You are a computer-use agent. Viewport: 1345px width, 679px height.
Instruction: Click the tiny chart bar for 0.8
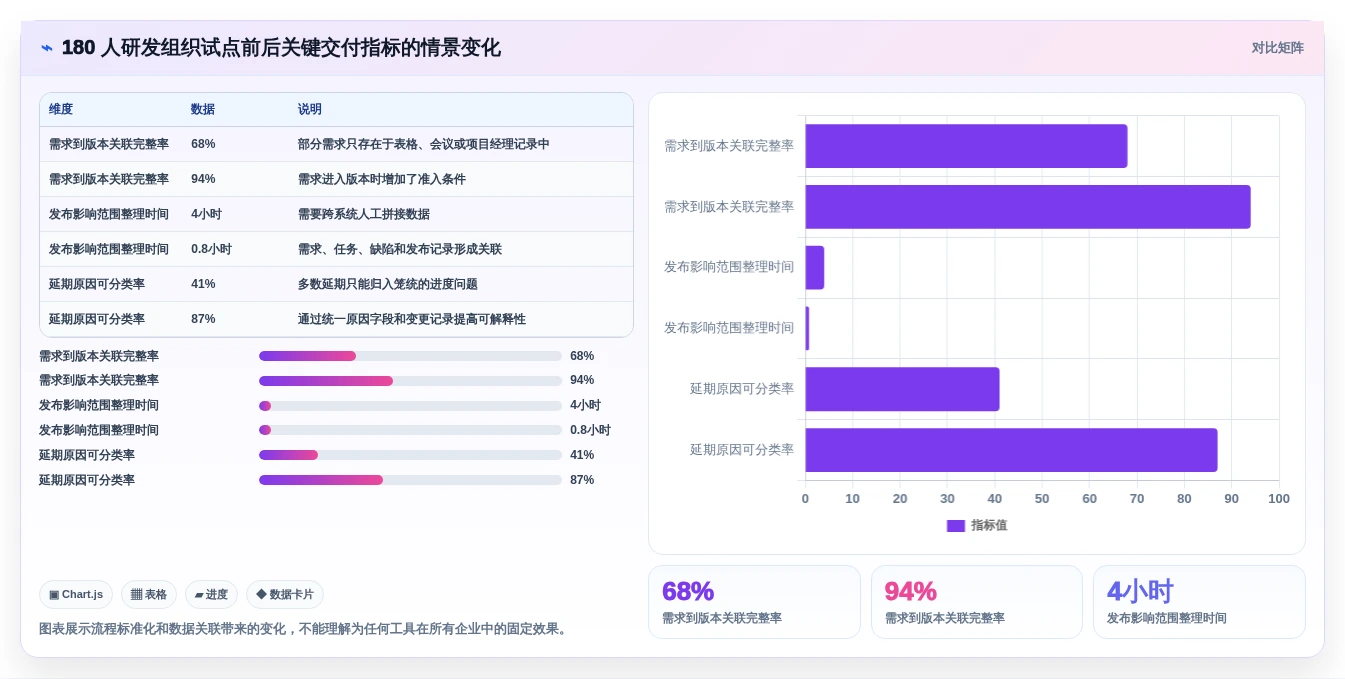pos(807,328)
